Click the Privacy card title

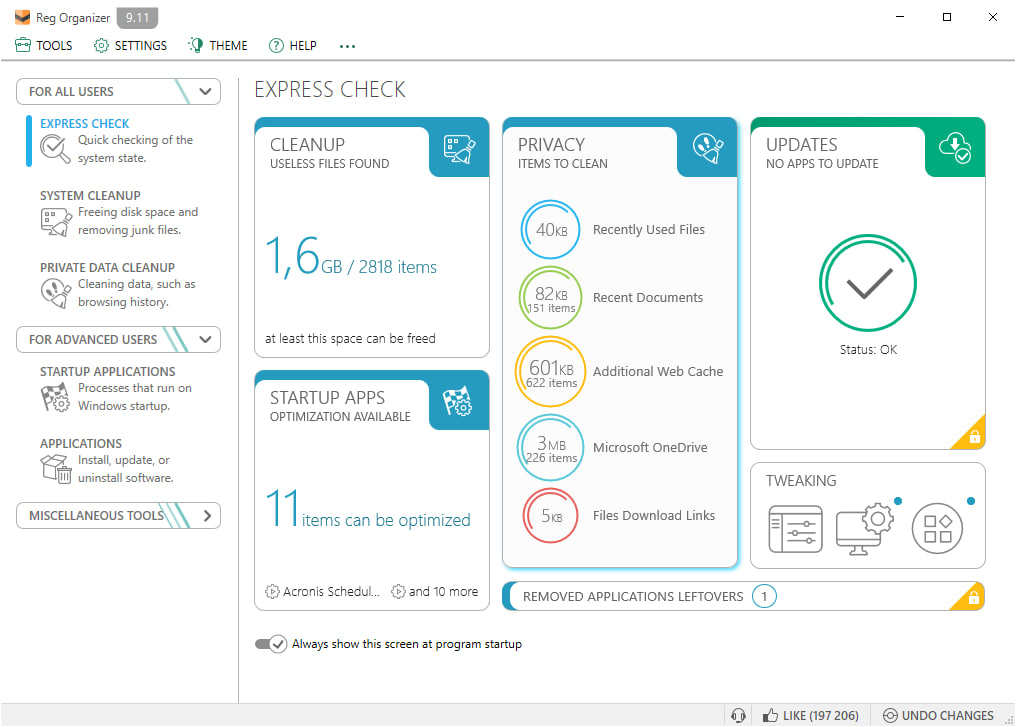[551, 144]
